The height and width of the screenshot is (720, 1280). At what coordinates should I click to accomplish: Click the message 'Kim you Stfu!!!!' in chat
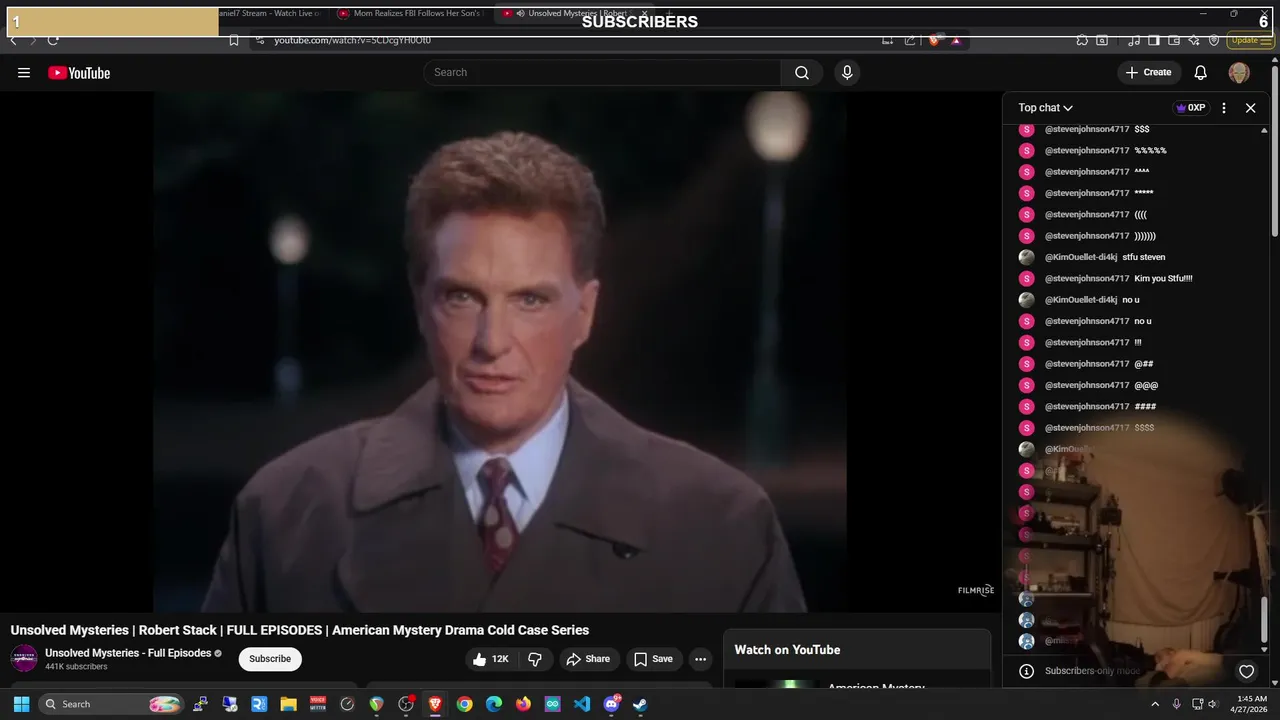1163,278
